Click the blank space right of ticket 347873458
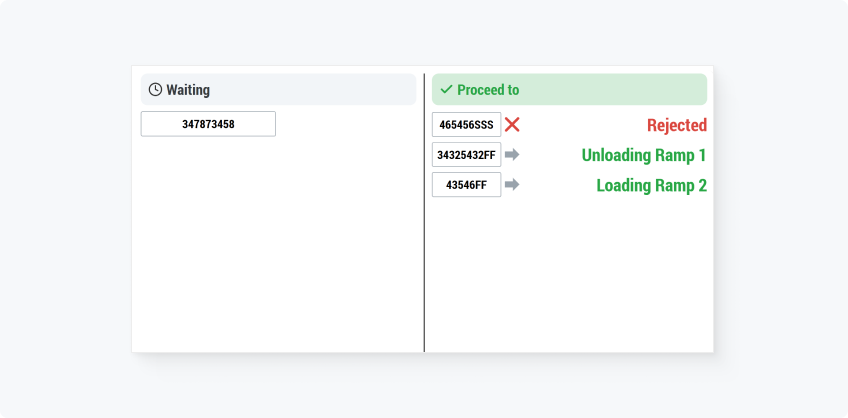This screenshot has width=848, height=418. (346, 124)
